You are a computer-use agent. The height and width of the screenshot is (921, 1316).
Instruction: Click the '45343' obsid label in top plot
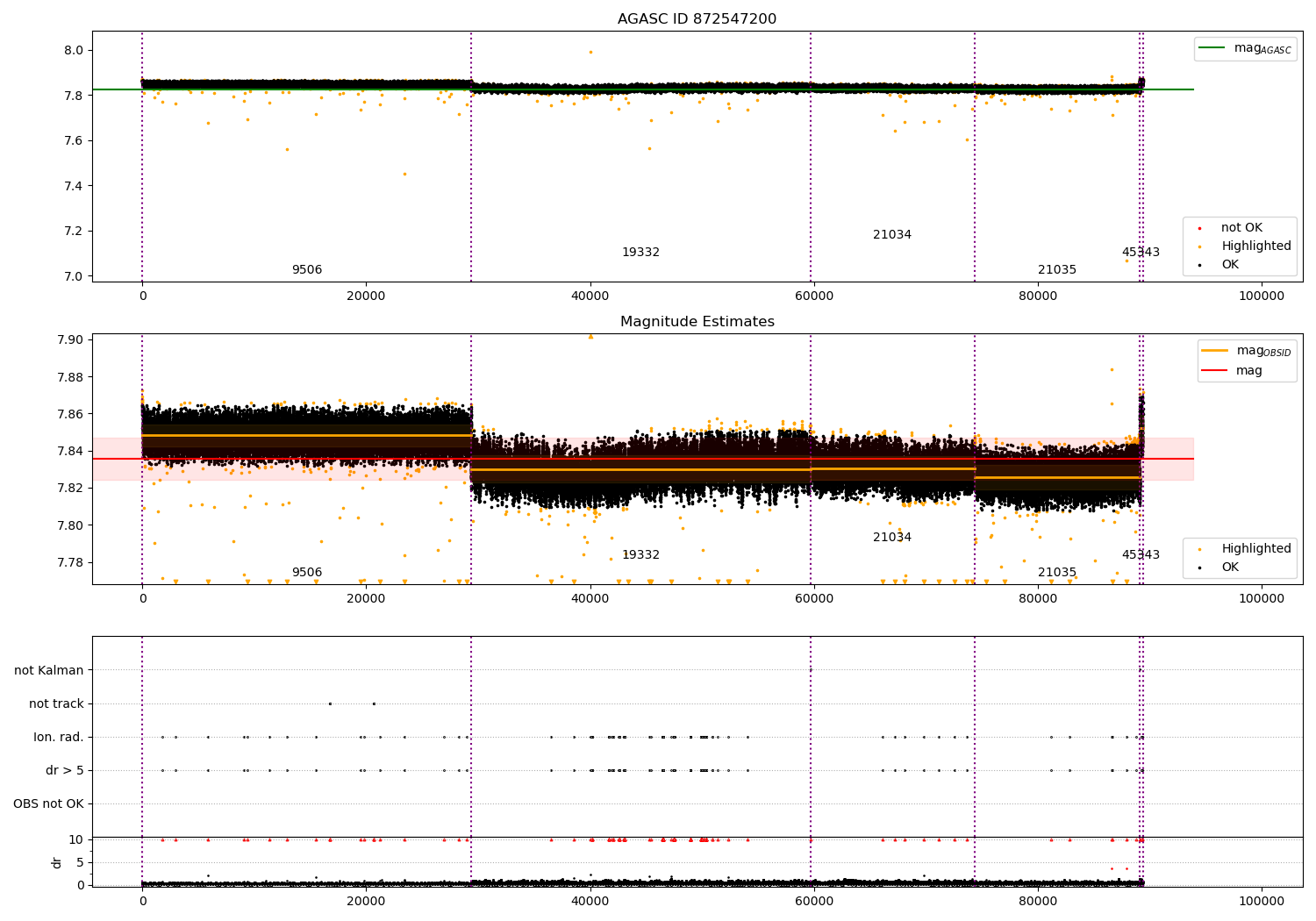coord(1141,253)
